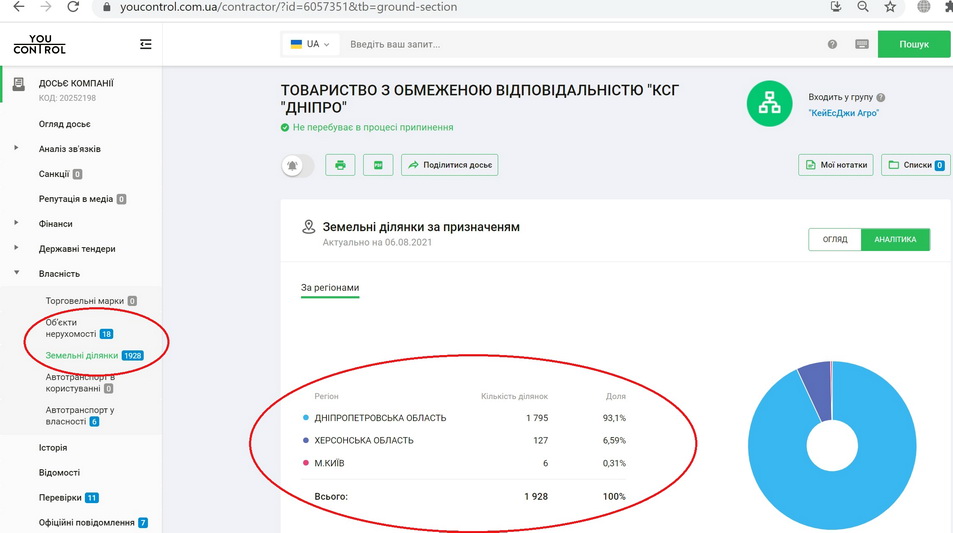The width and height of the screenshot is (953, 533).
Task: Collapse the Власність sidebar section
Action: click(x=16, y=273)
